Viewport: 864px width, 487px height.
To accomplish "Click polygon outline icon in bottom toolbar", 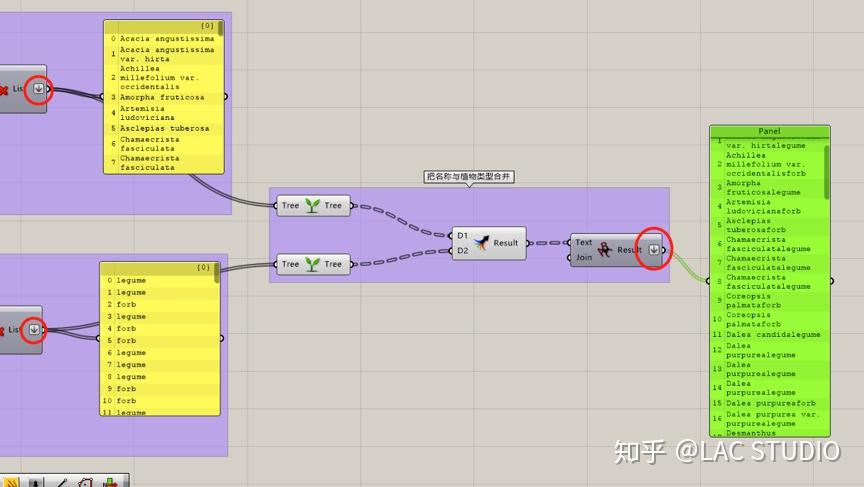I will [x=85, y=483].
